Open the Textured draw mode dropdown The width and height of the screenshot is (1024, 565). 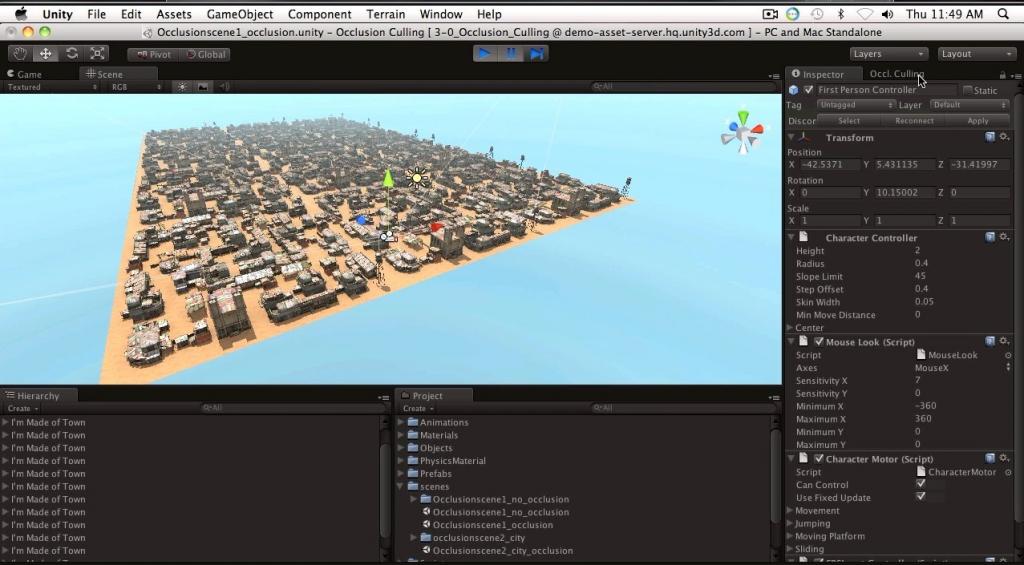click(x=51, y=87)
